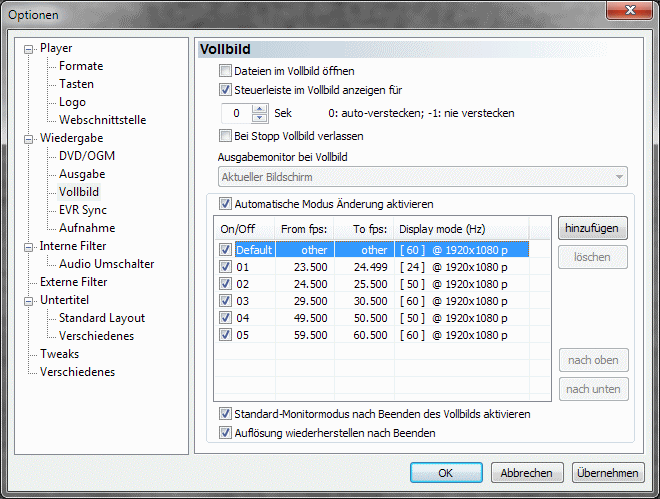Toggle 'Automatische Modus Änderung aktivieren' checkbox
This screenshot has width=660, height=499.
[x=225, y=204]
